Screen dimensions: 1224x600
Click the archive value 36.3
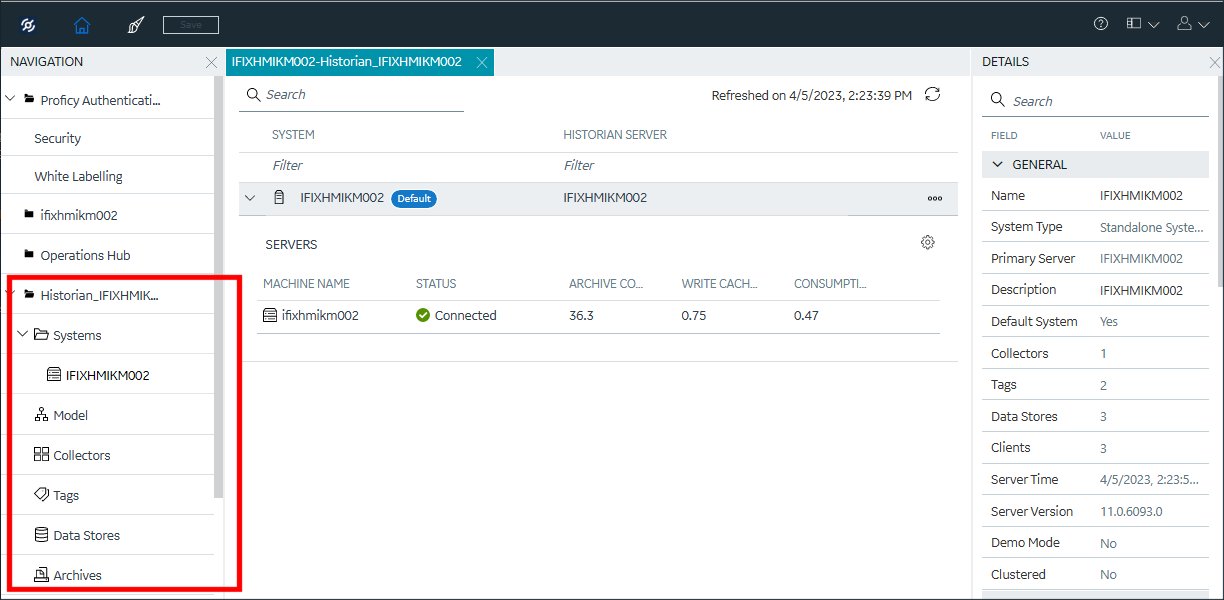click(x=582, y=315)
